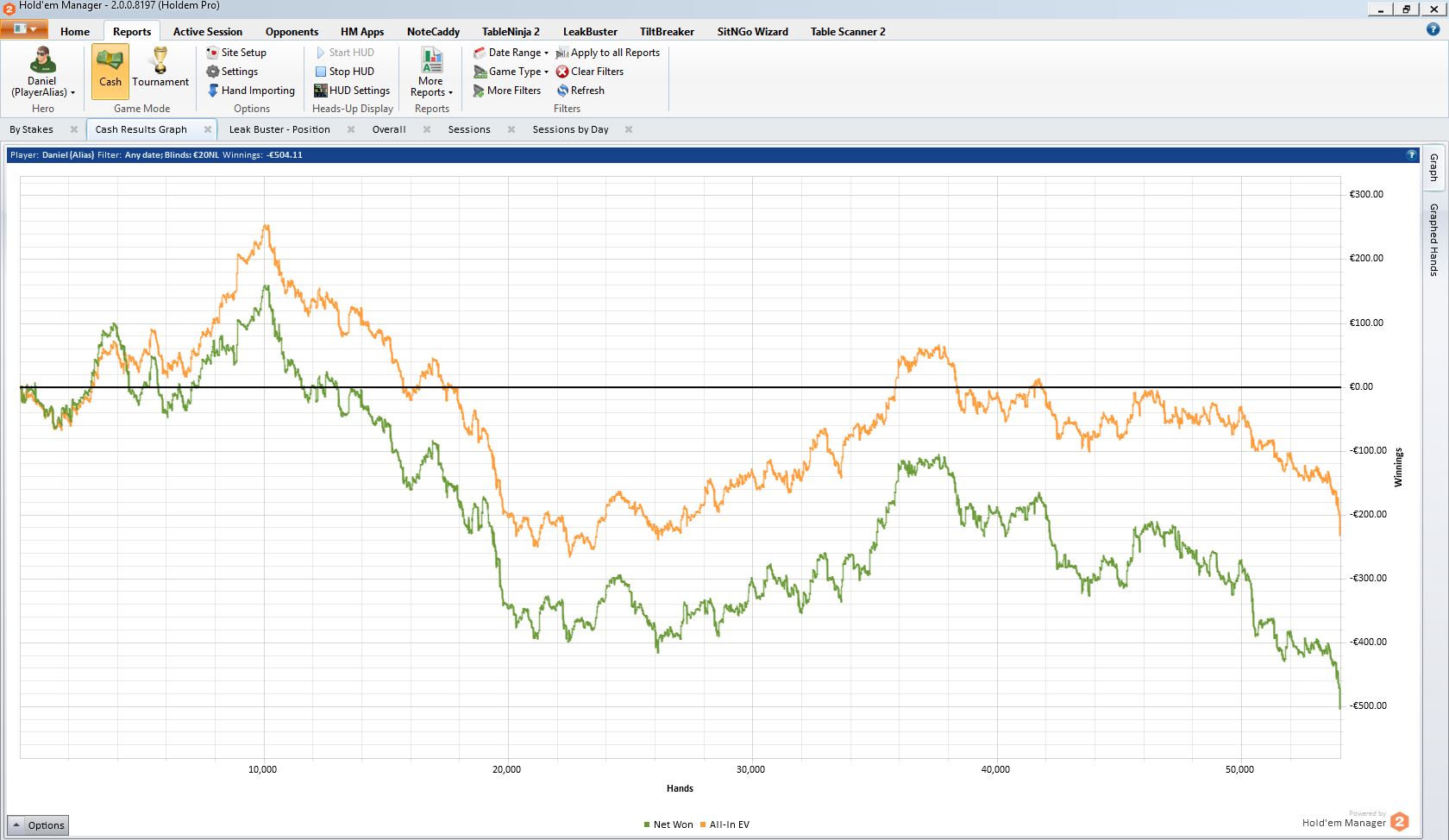1449x840 pixels.
Task: Close the Cash Results Graph tab
Action: click(x=208, y=129)
